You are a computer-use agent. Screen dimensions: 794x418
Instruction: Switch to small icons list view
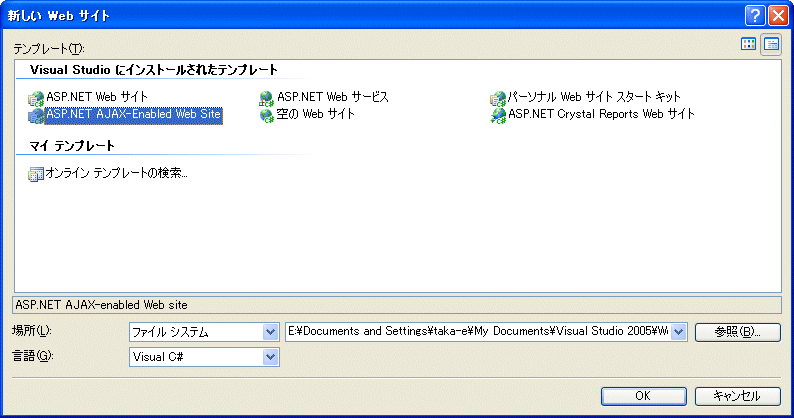[x=771, y=44]
